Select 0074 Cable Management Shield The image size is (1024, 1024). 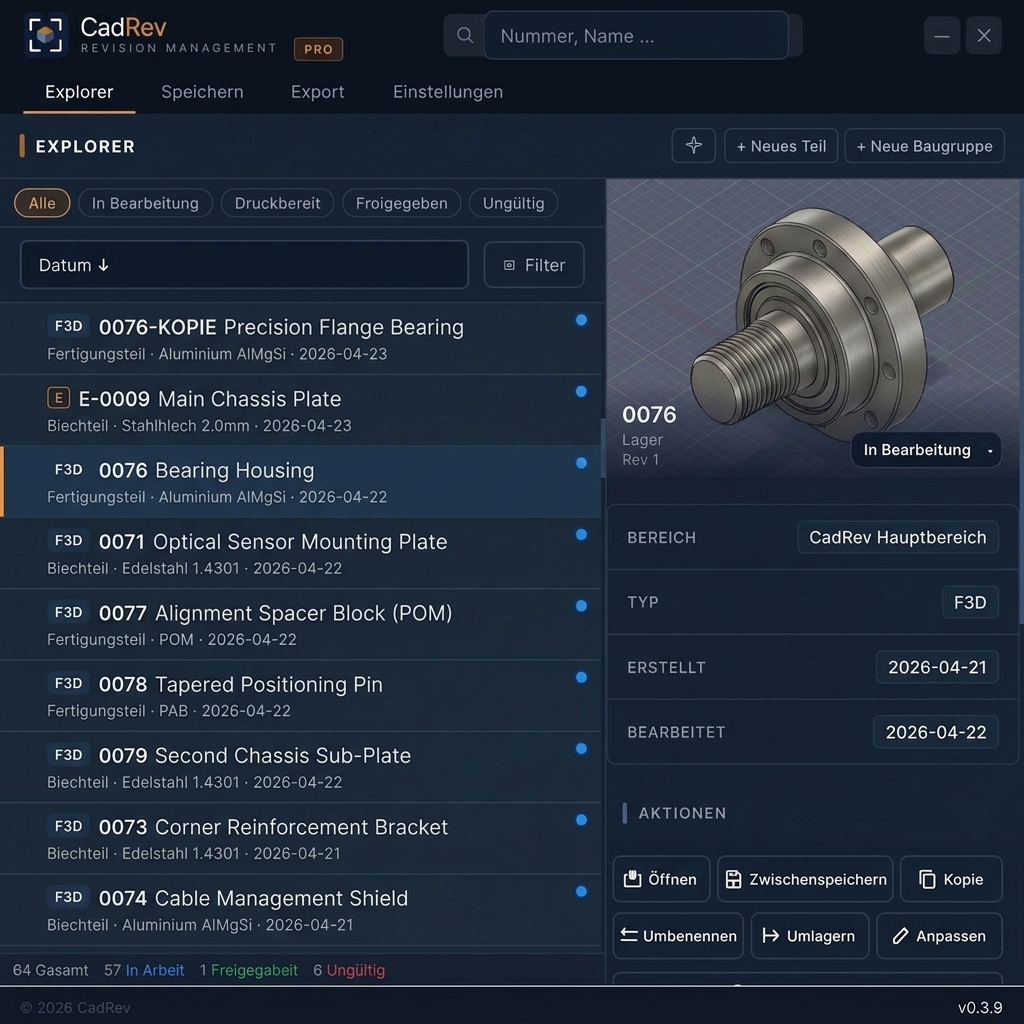300,910
